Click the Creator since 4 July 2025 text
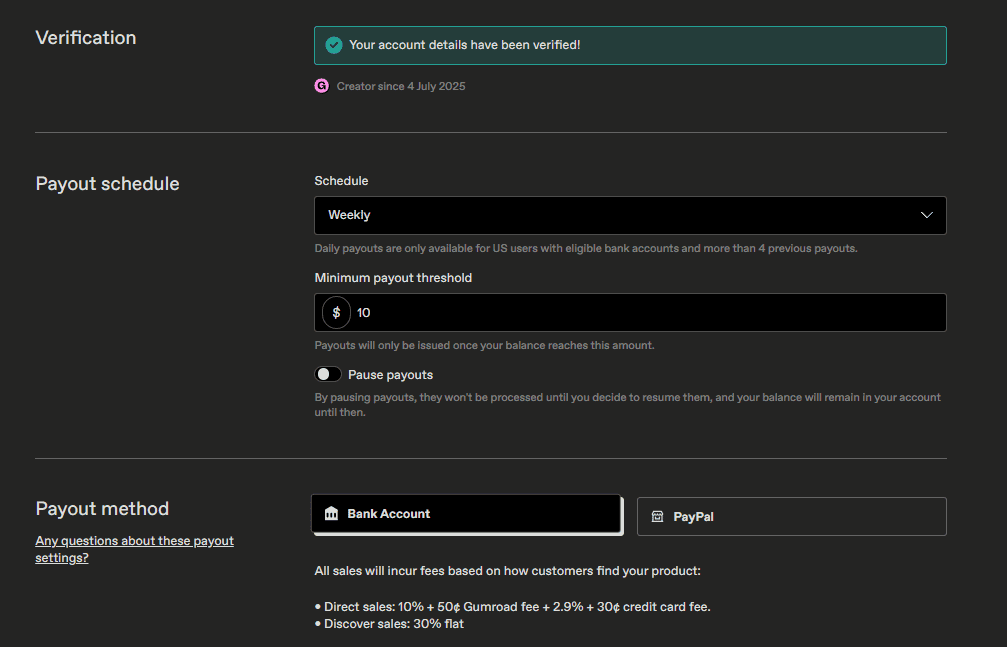1007x647 pixels. click(400, 86)
